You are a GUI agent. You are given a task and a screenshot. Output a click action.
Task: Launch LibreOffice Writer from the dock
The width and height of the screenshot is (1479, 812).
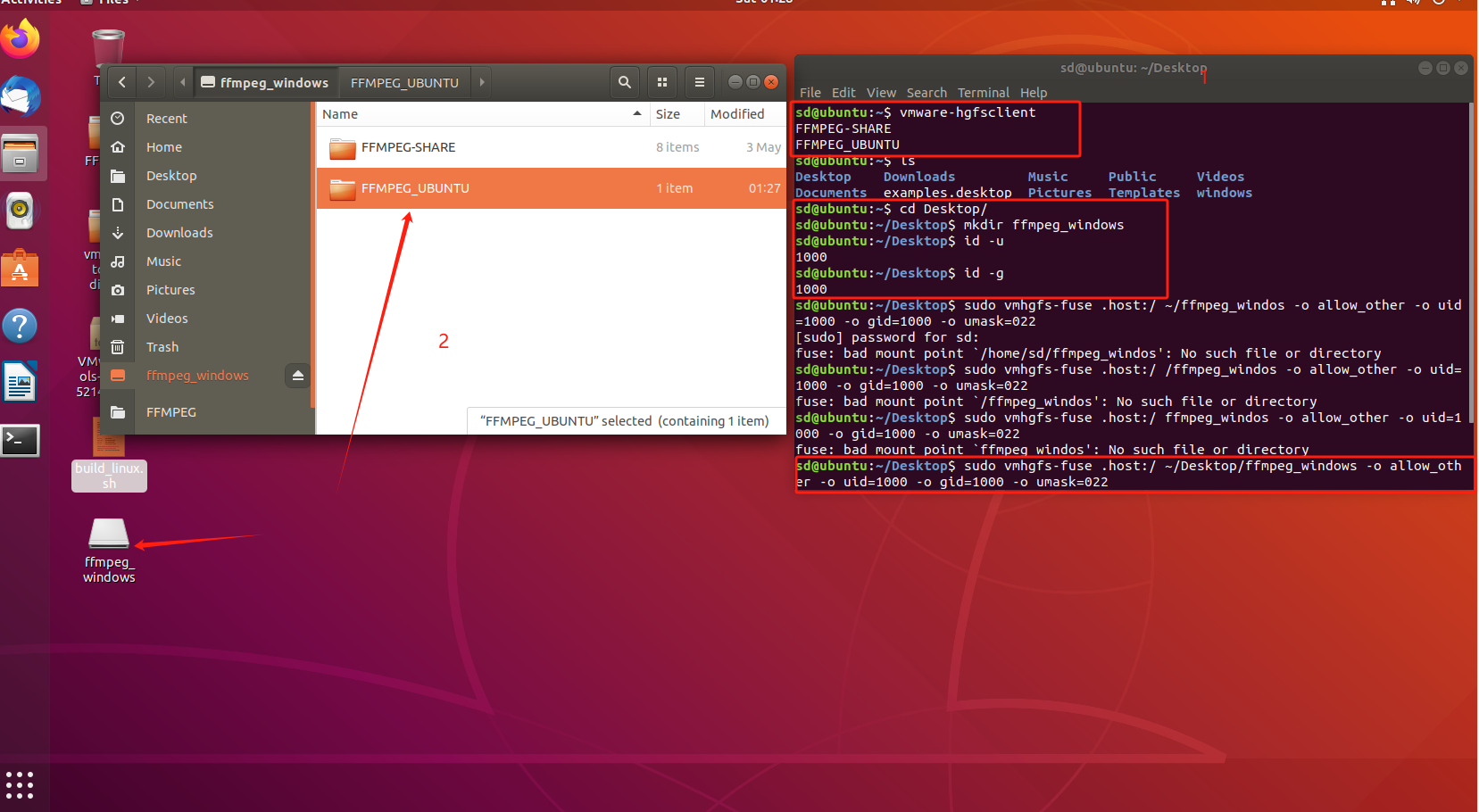click(x=21, y=383)
